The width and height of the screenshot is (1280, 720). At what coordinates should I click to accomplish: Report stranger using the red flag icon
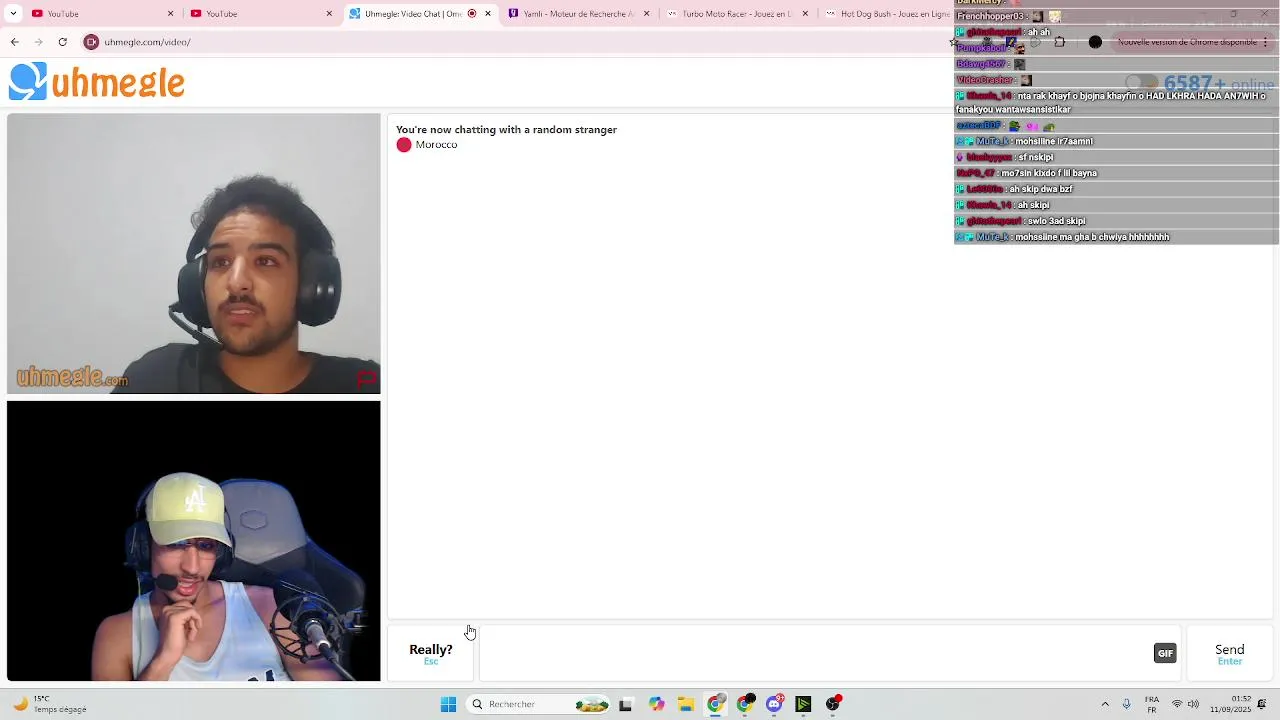pos(367,379)
